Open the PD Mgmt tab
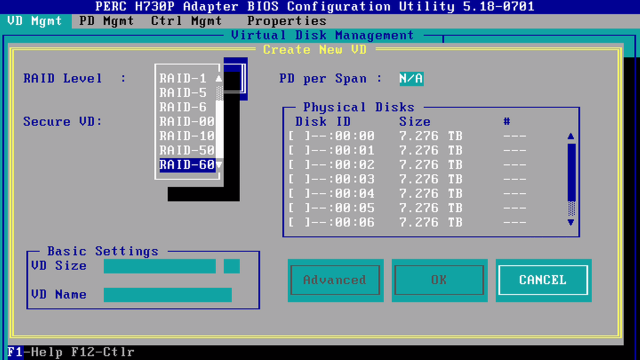The width and height of the screenshot is (640, 360). pos(107,21)
